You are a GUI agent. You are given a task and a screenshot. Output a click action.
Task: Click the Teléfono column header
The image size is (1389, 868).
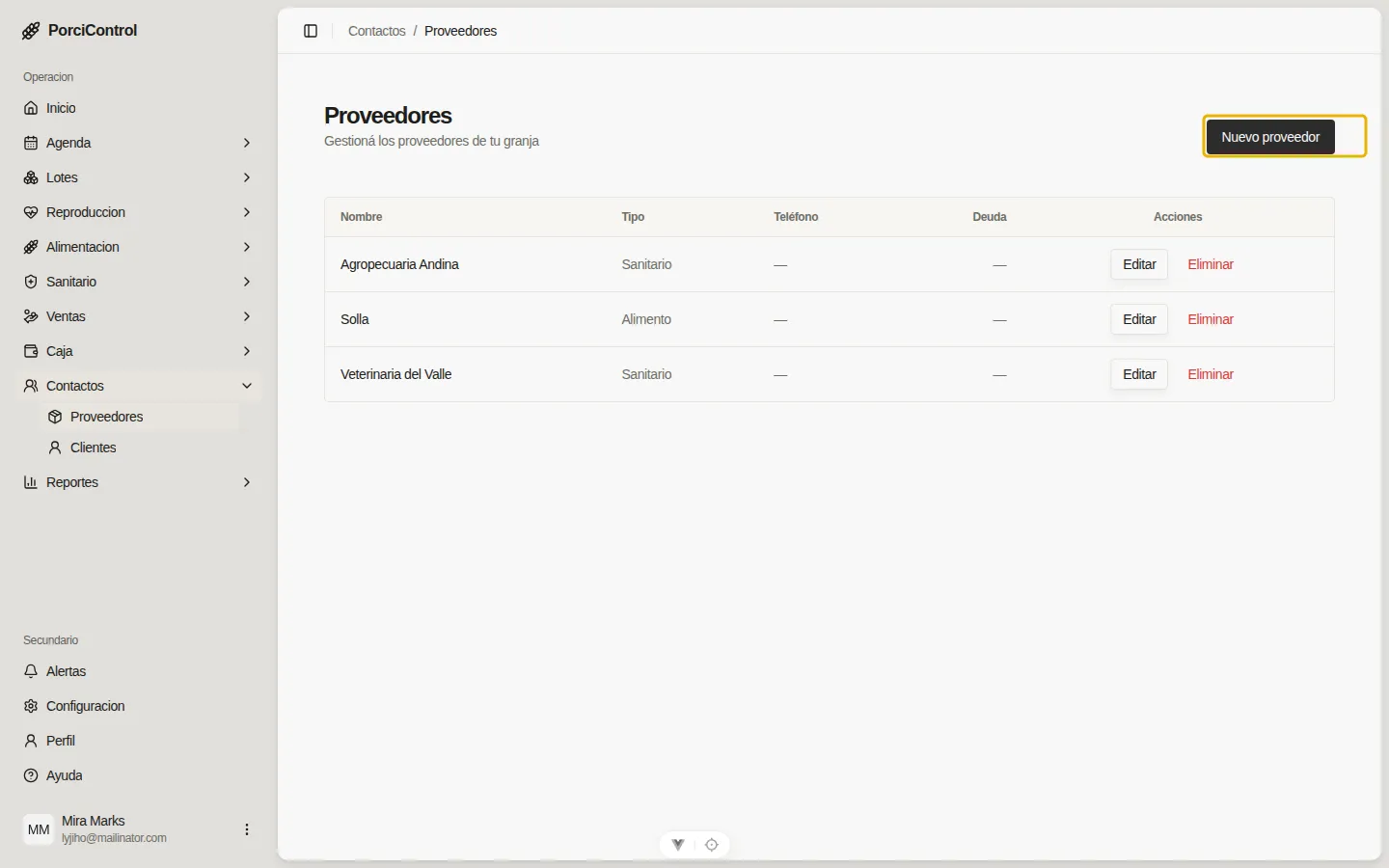796,217
